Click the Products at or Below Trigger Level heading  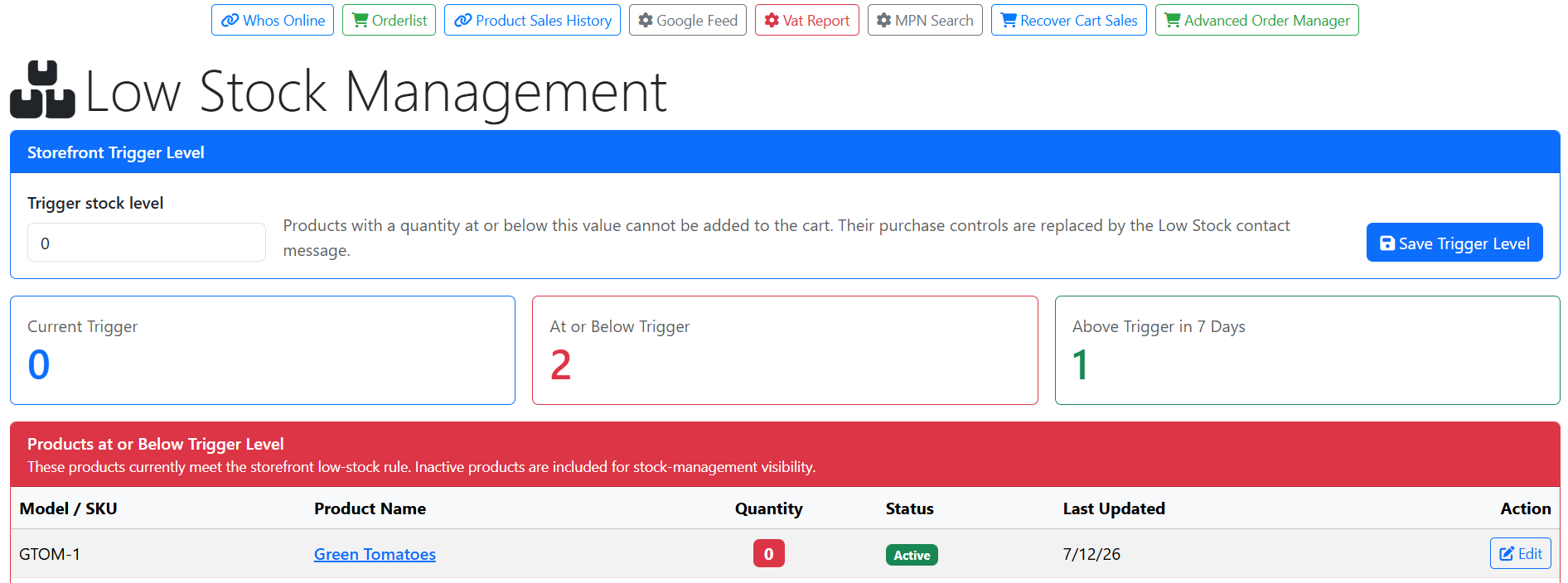[156, 444]
